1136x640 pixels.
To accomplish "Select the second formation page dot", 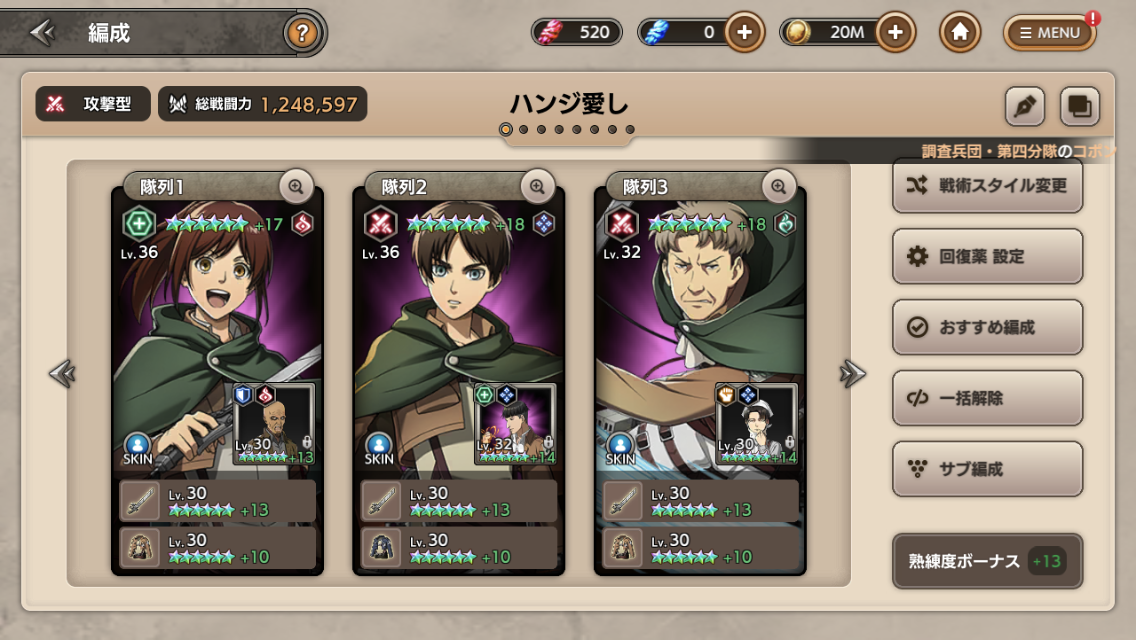I will pyautogui.click(x=524, y=130).
